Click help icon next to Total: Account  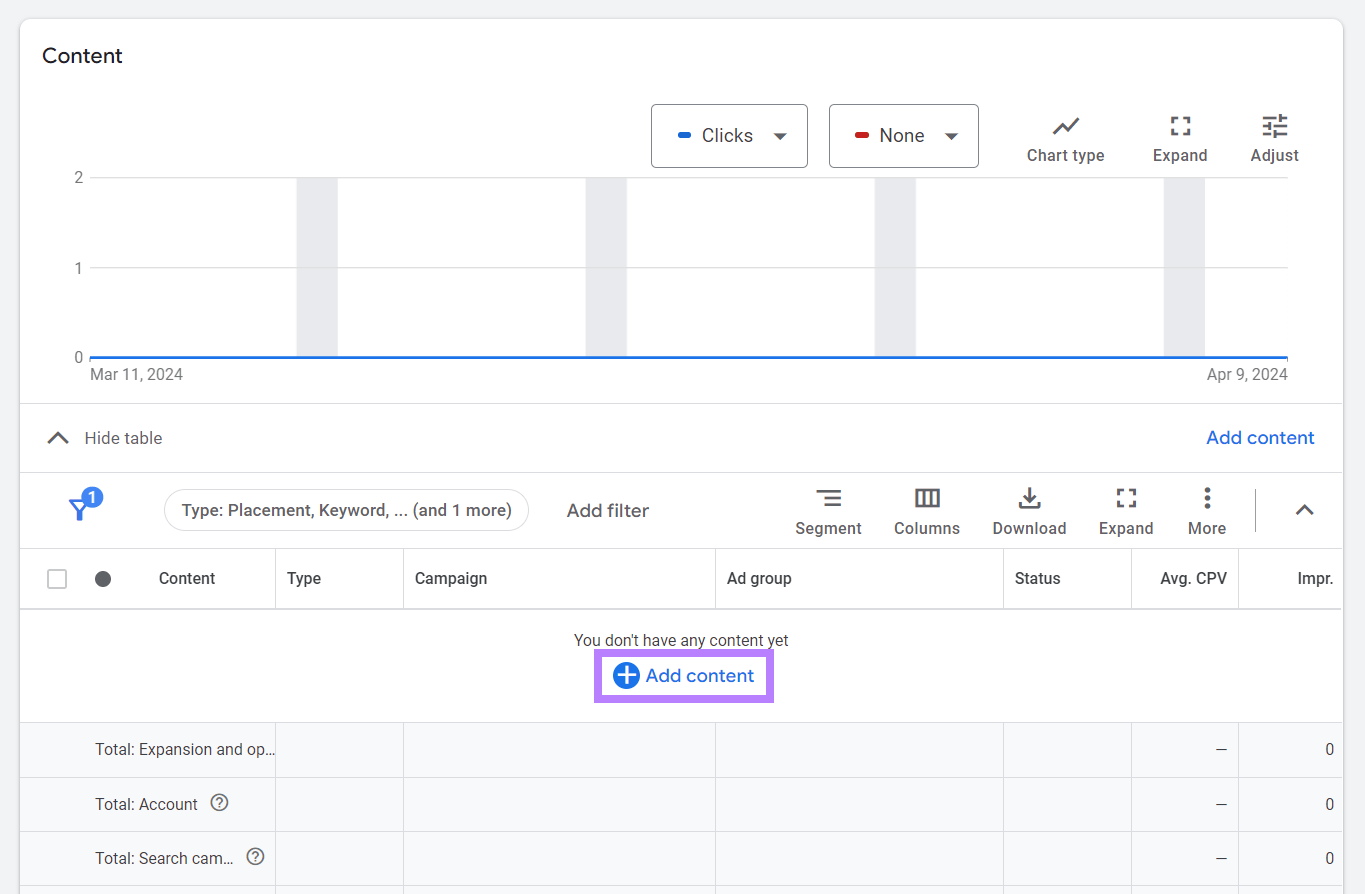tap(220, 803)
